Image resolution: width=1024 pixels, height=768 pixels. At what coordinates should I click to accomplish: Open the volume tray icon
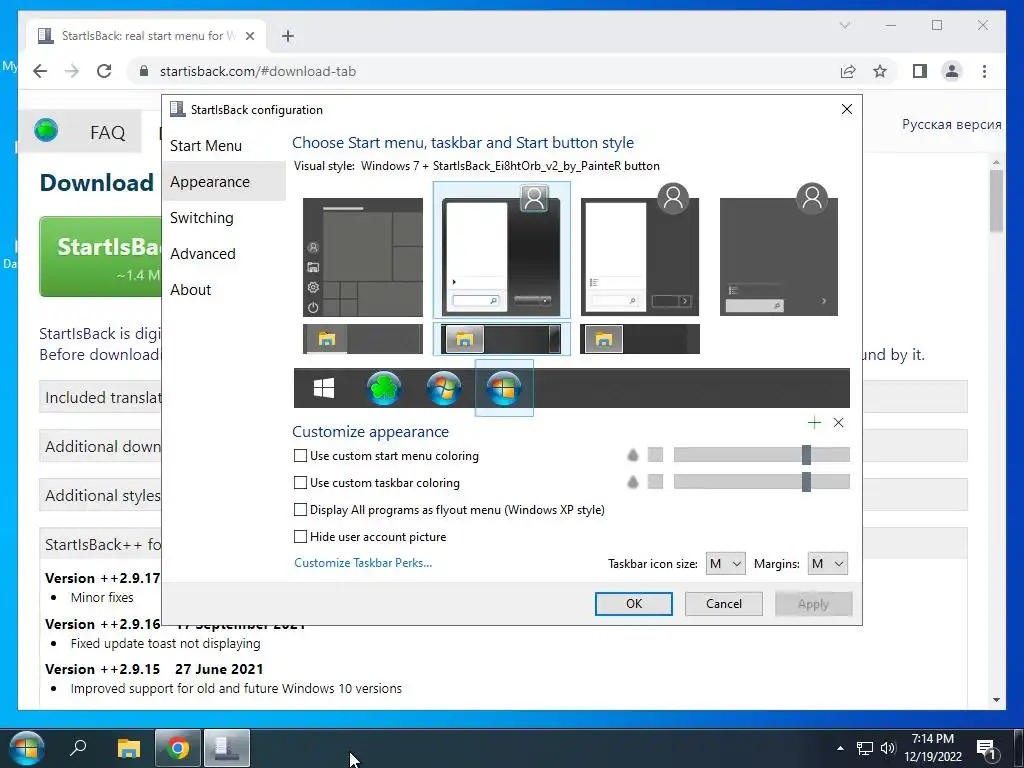point(888,748)
